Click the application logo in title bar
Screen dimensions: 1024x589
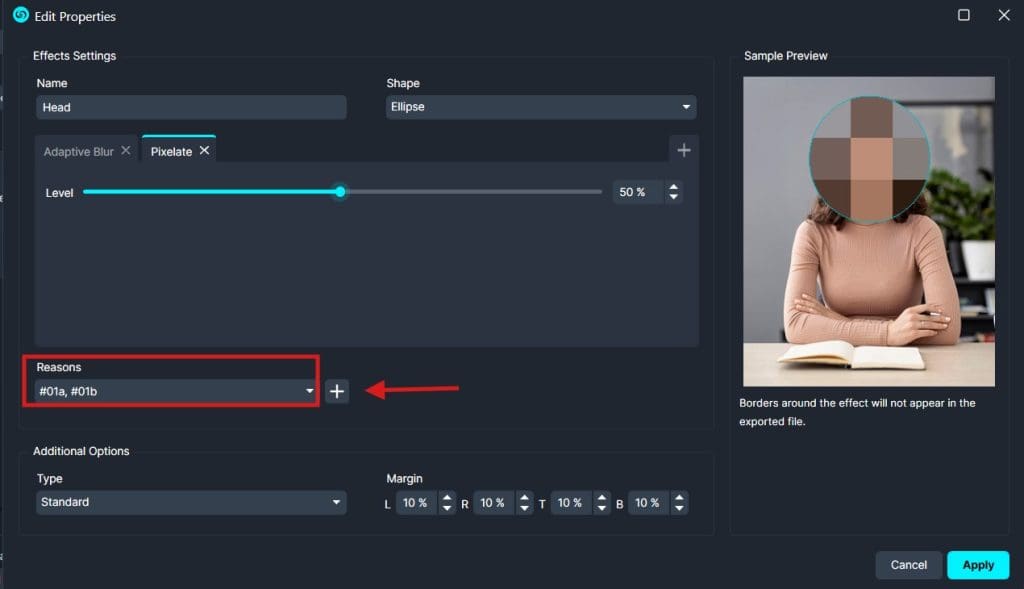point(20,15)
